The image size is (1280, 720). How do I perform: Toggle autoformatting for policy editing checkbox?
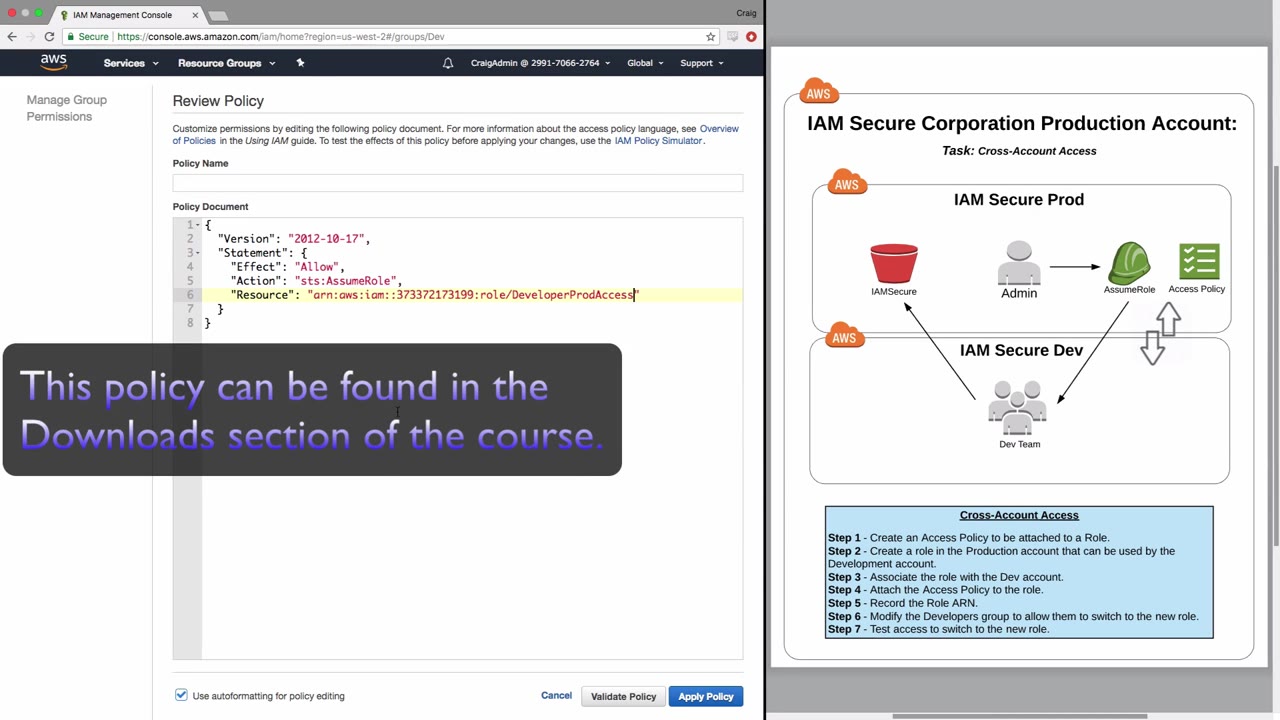(x=181, y=695)
